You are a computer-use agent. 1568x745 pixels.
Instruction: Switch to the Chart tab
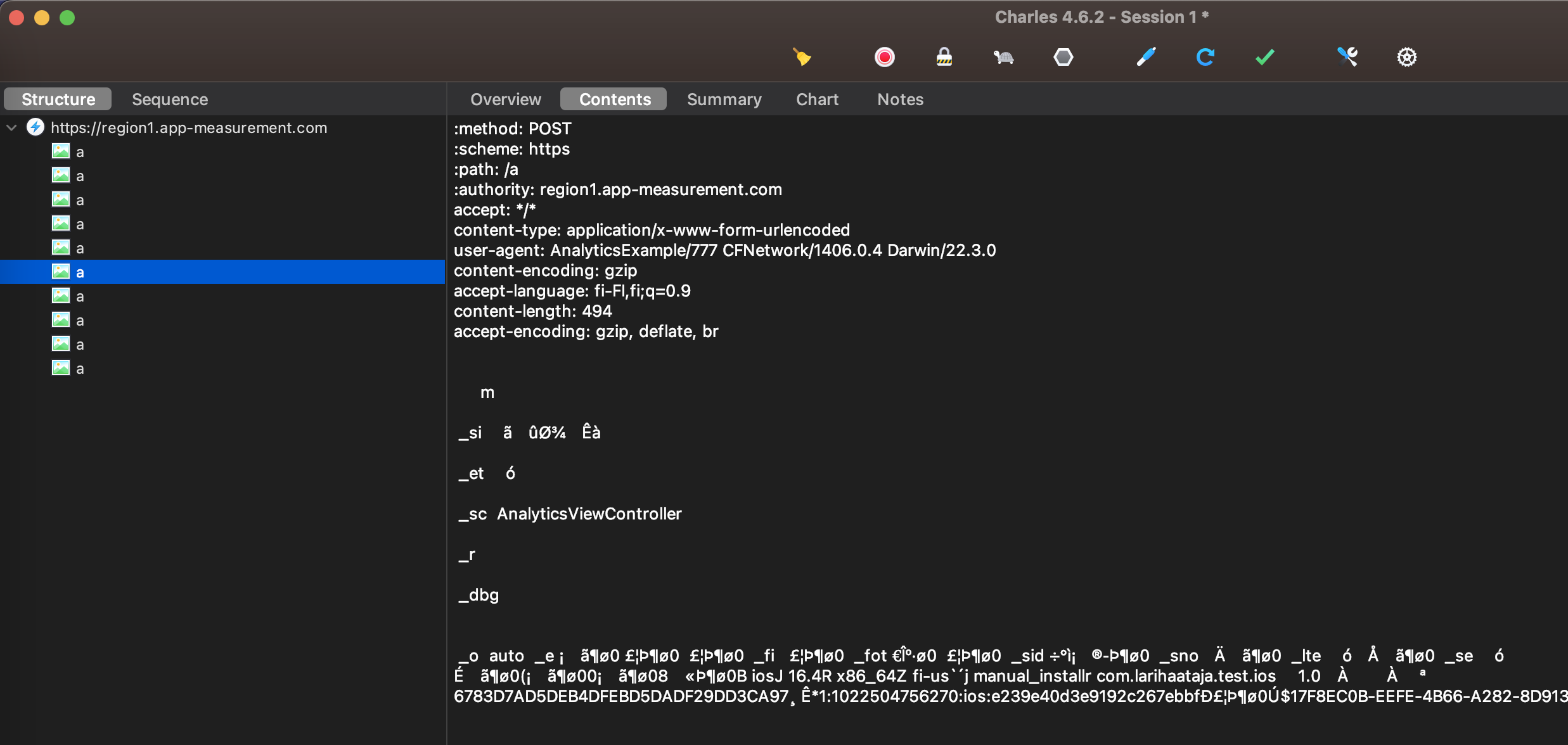coord(817,99)
